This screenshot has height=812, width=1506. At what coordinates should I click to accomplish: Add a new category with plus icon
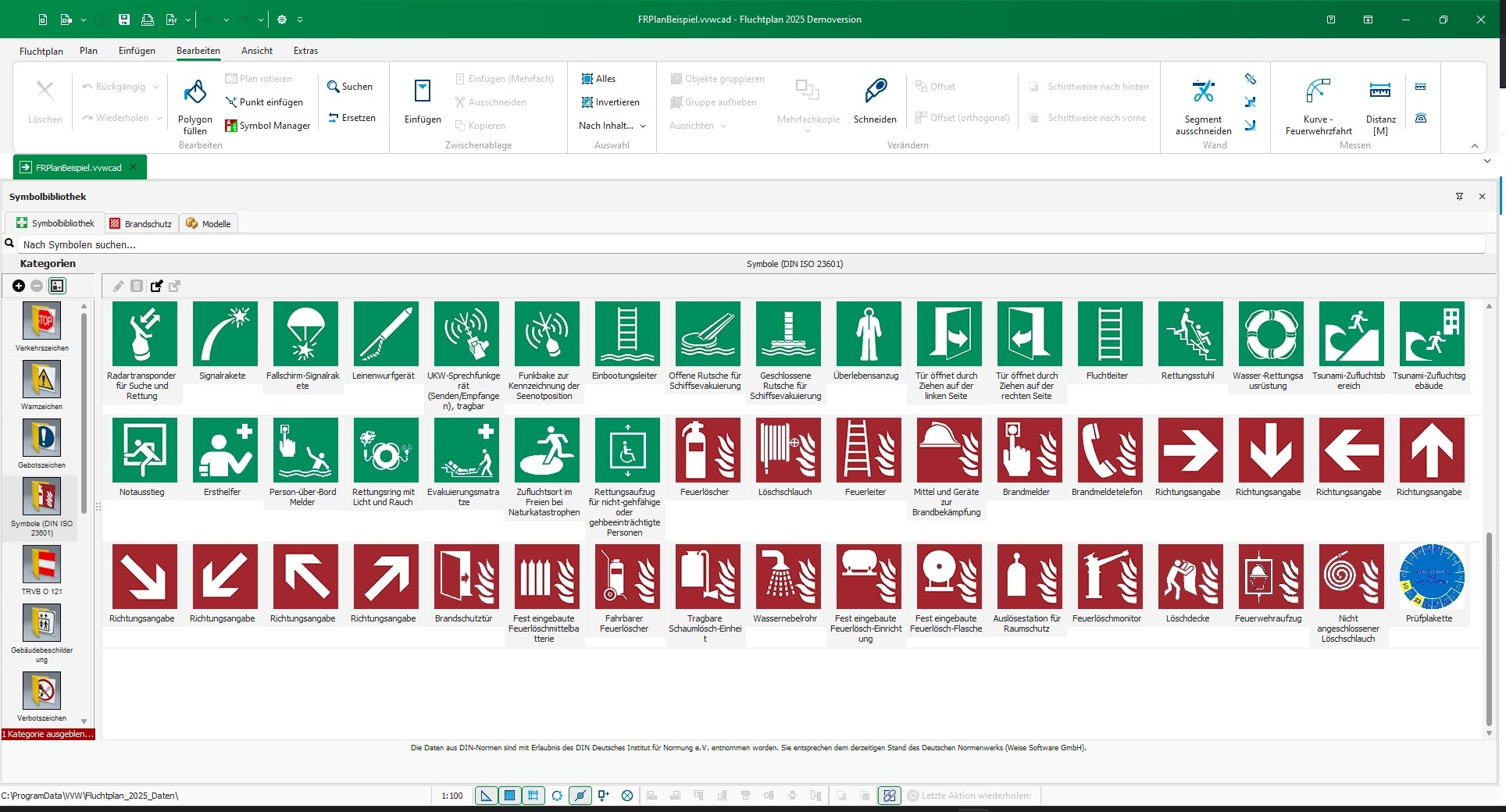pyautogui.click(x=19, y=286)
